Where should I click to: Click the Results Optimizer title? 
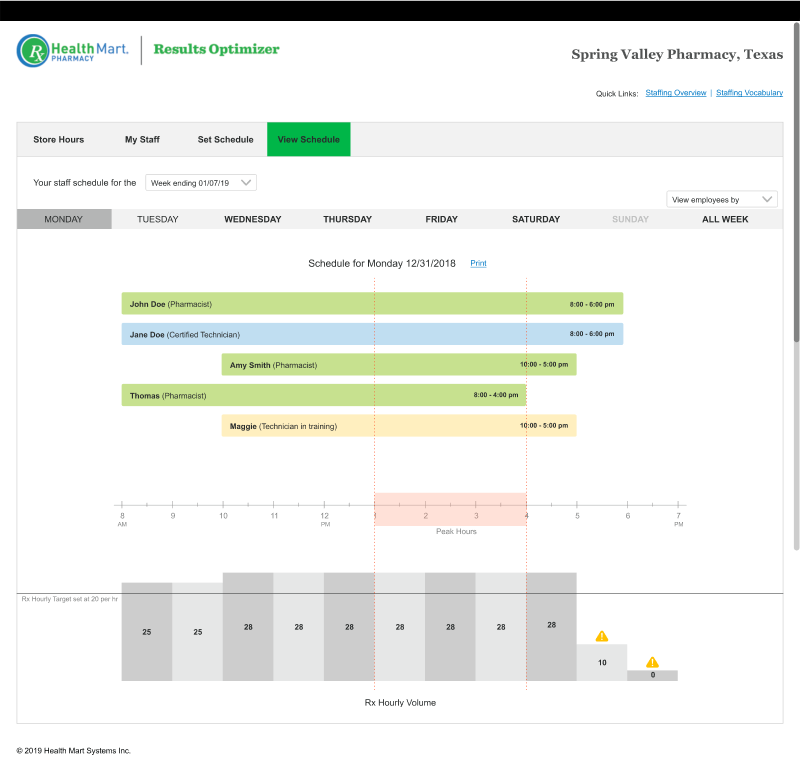(216, 49)
